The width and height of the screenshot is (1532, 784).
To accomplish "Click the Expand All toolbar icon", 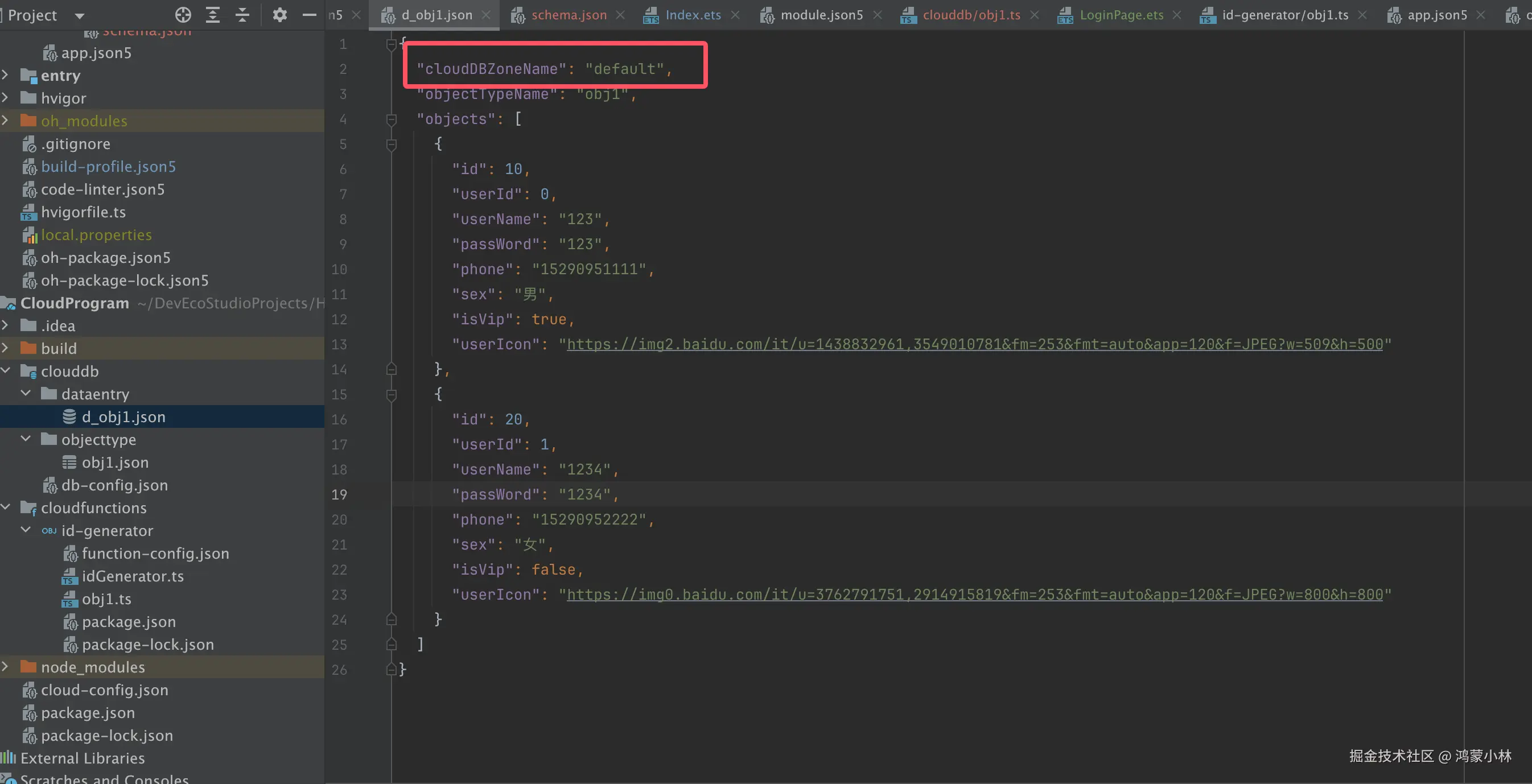I will [x=212, y=15].
